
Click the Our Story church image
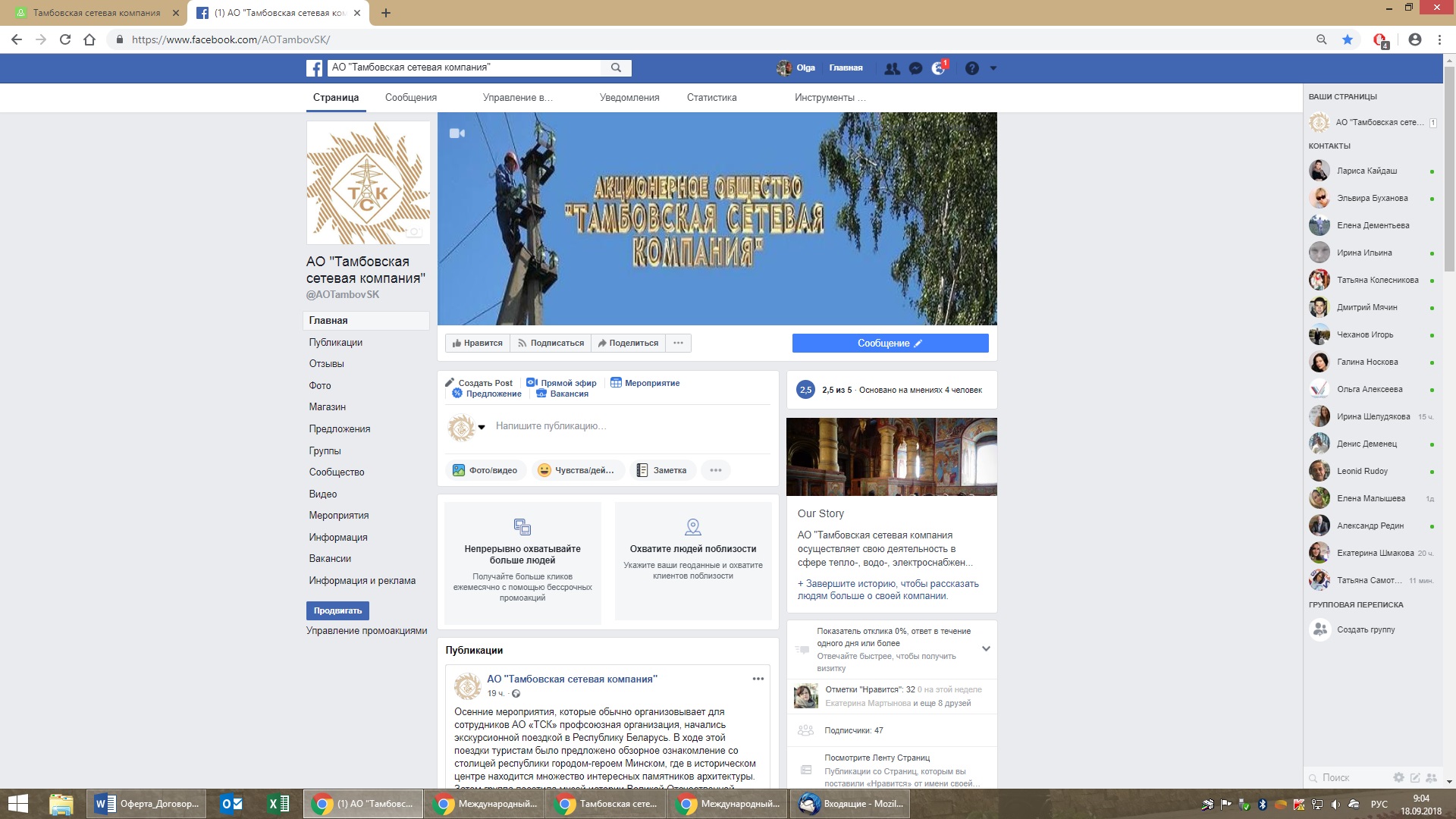(892, 457)
